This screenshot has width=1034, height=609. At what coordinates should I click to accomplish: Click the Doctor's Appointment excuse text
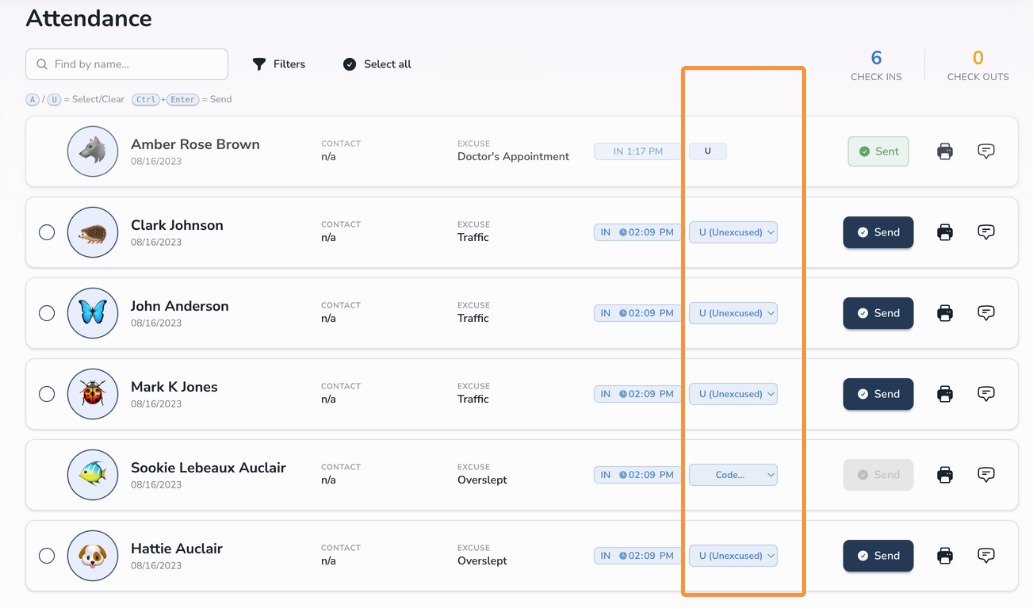point(513,157)
